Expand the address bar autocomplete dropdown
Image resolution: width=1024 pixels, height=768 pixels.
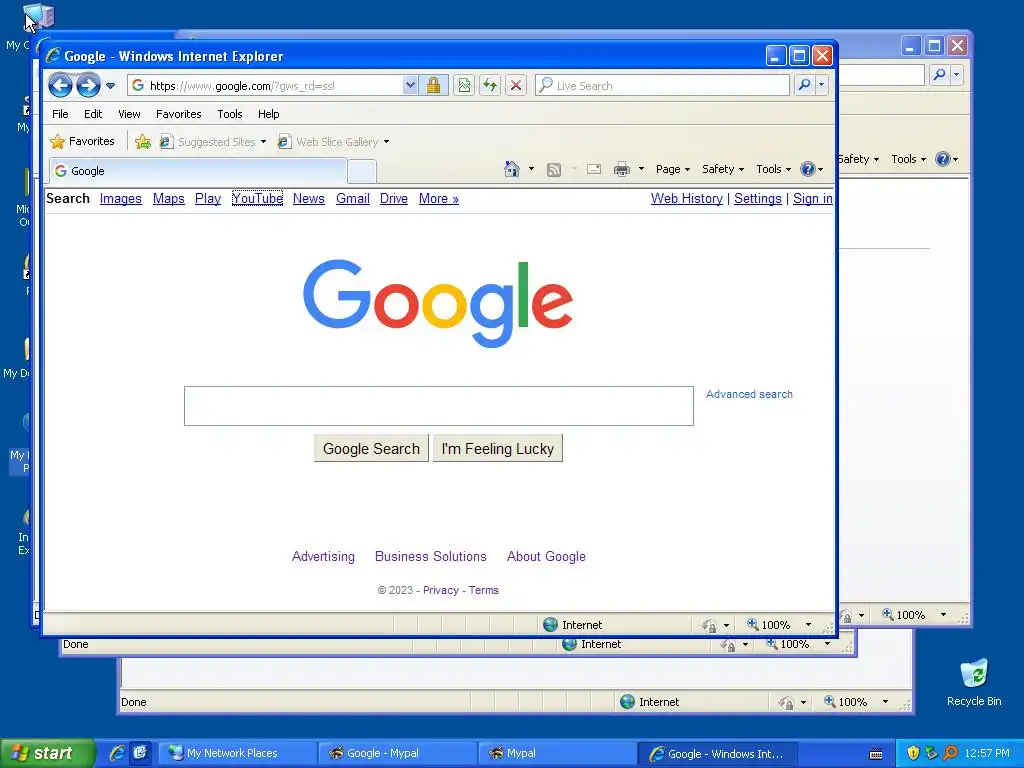pyautogui.click(x=409, y=86)
